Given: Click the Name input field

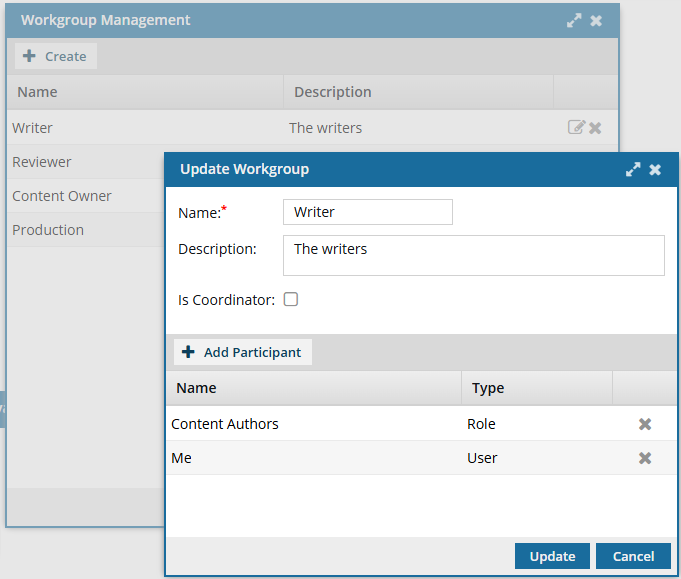Looking at the screenshot, I should 368,212.
